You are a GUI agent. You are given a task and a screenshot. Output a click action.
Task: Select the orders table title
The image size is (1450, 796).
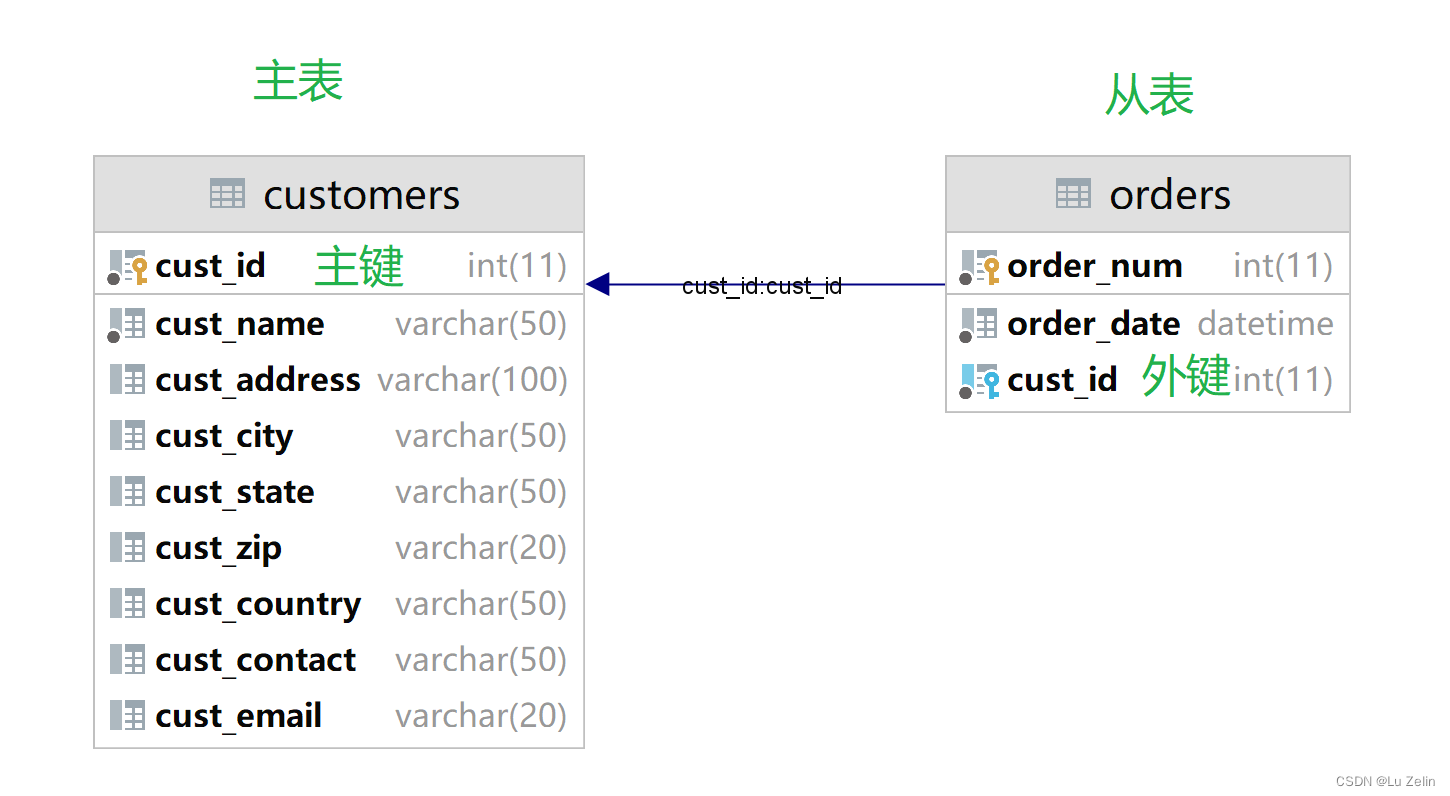point(1170,195)
